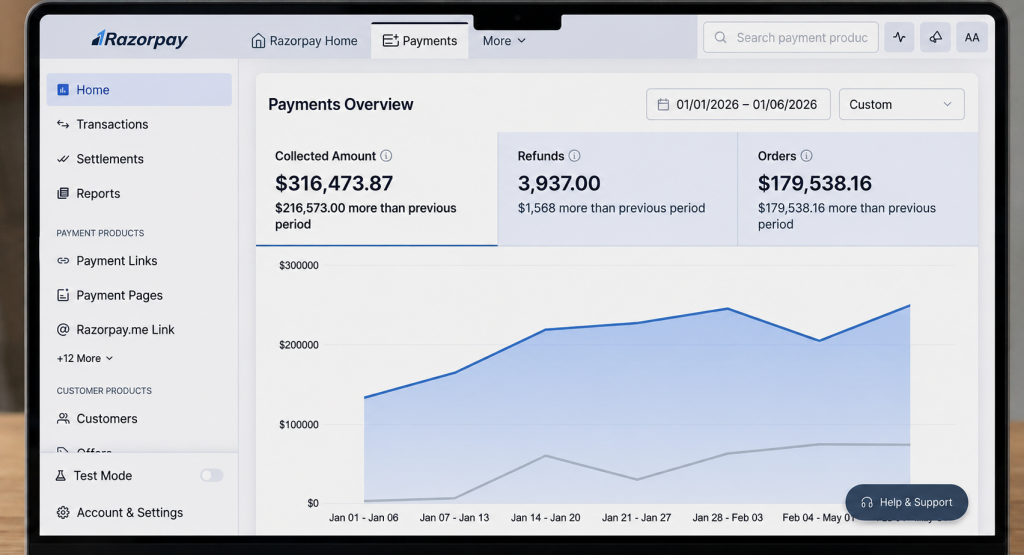This screenshot has width=1024, height=555.
Task: Click the calendar icon in date range
Action: [x=663, y=104]
